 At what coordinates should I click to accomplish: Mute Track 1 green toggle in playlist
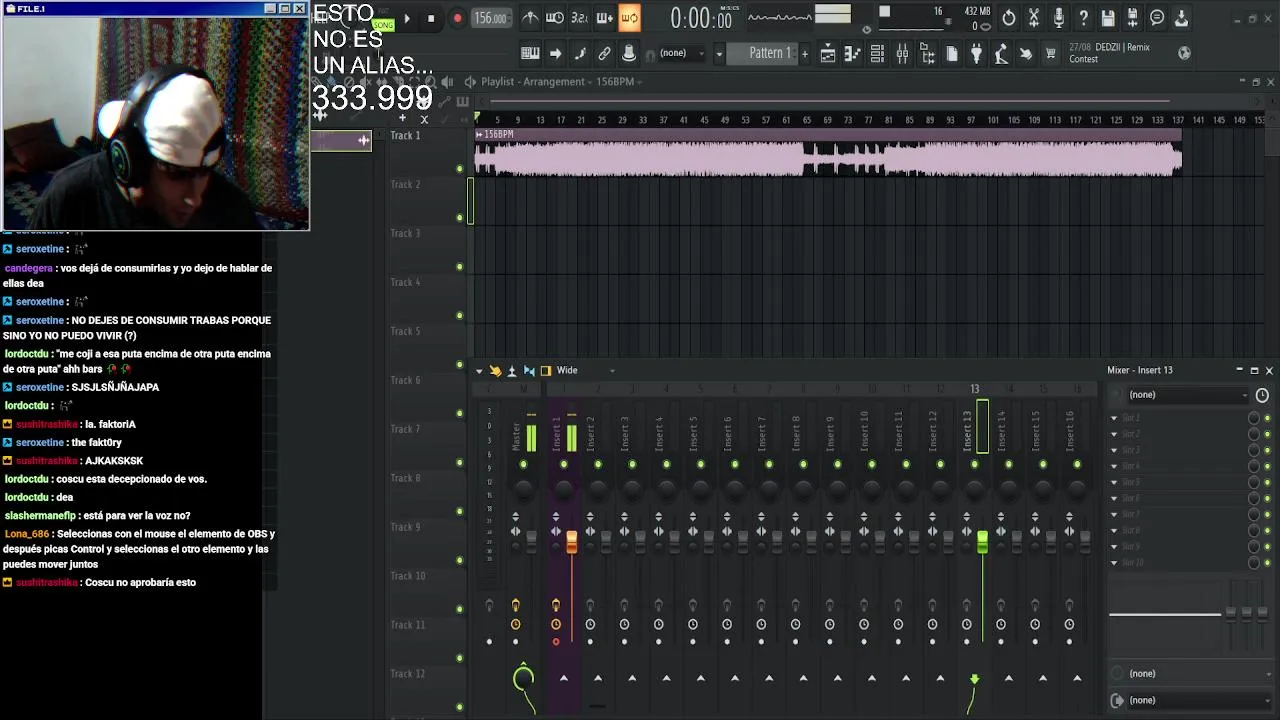pos(460,169)
